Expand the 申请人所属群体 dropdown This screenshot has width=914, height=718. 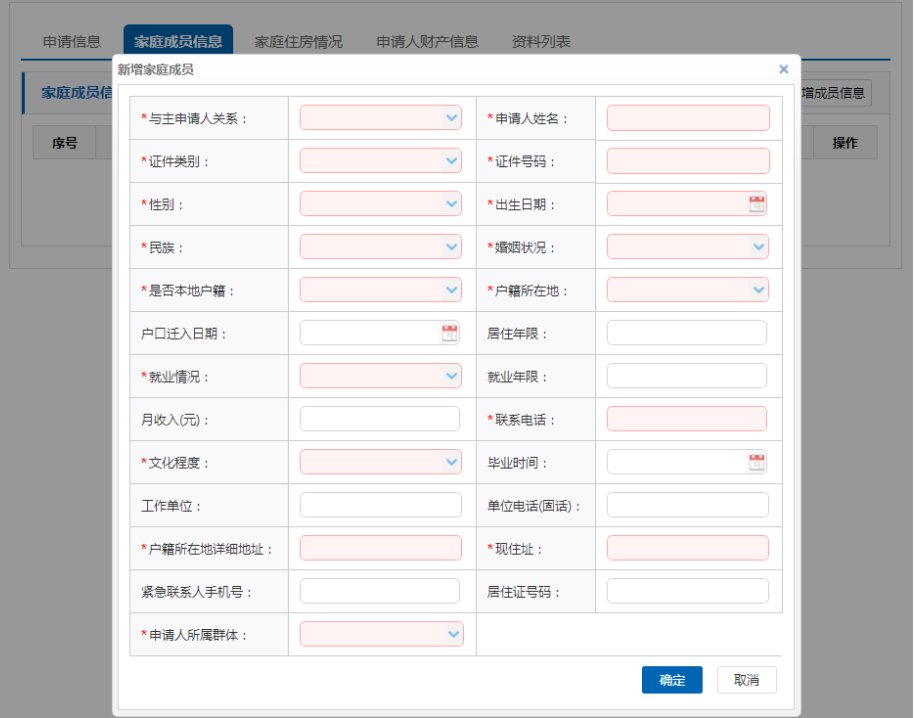(382, 634)
